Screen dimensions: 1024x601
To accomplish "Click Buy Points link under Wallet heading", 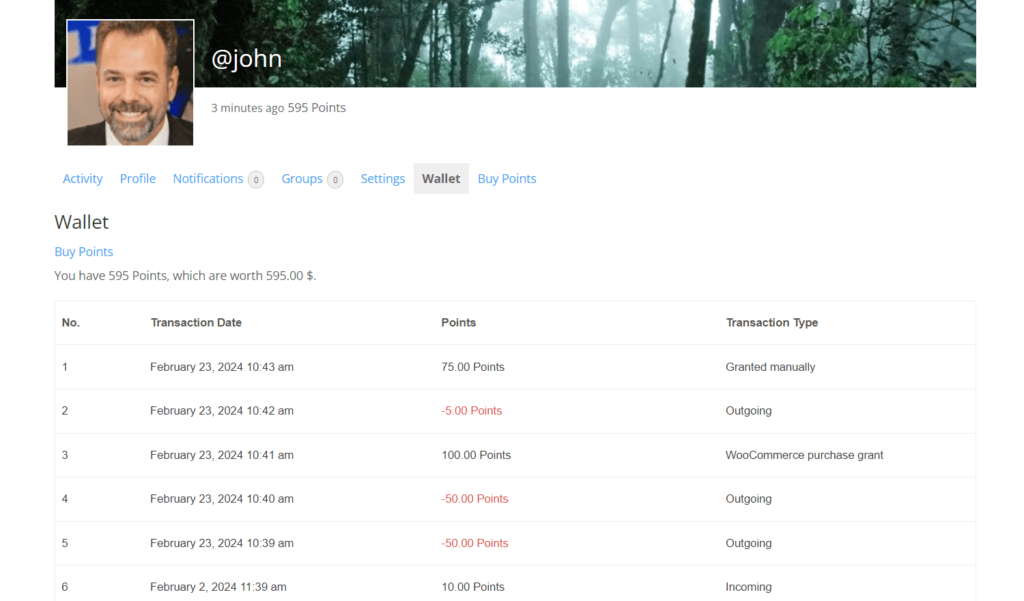I will [x=84, y=252].
